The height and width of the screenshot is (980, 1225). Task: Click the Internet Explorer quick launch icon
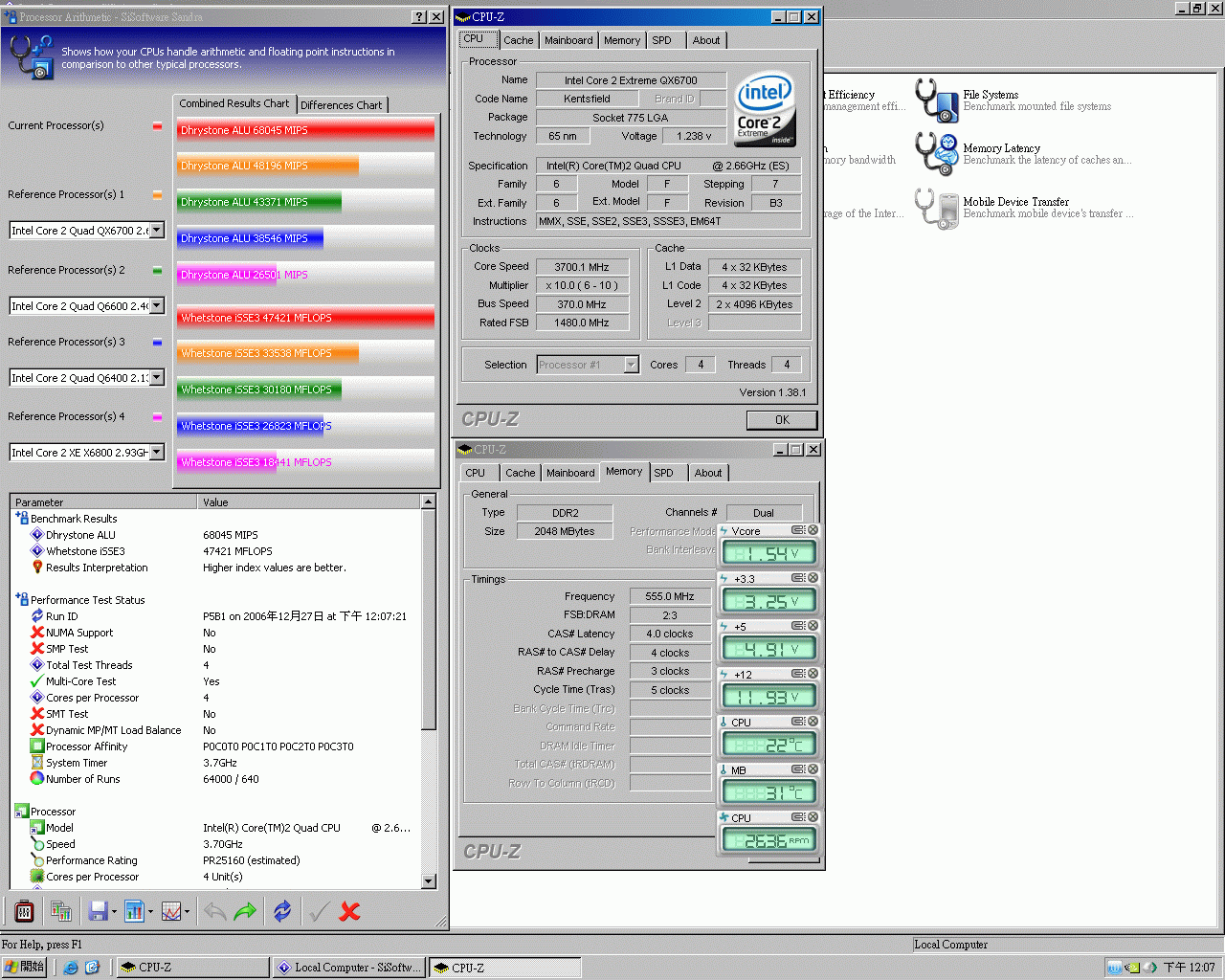(71, 968)
